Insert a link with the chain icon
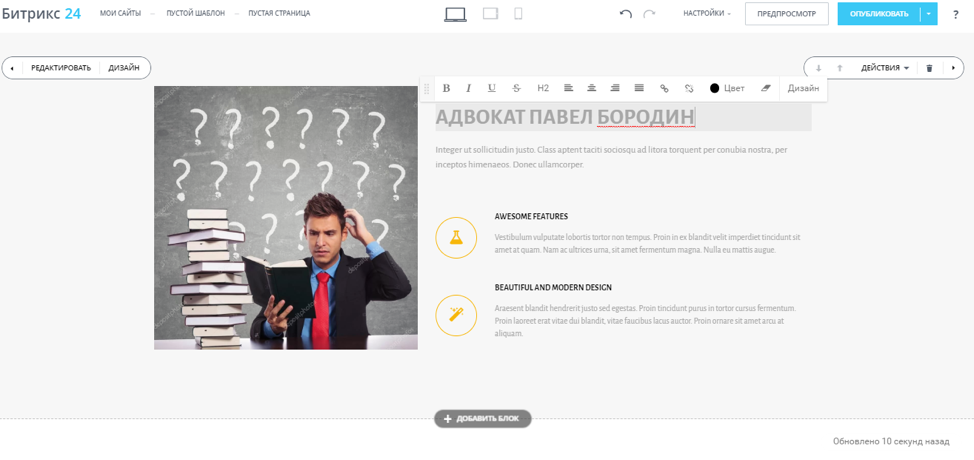 click(664, 88)
